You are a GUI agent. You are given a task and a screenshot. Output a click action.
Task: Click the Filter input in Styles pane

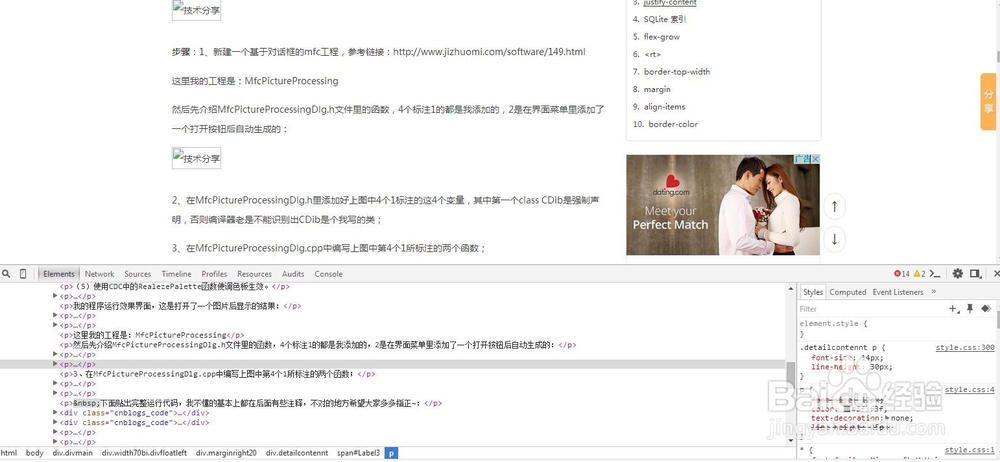click(871, 309)
